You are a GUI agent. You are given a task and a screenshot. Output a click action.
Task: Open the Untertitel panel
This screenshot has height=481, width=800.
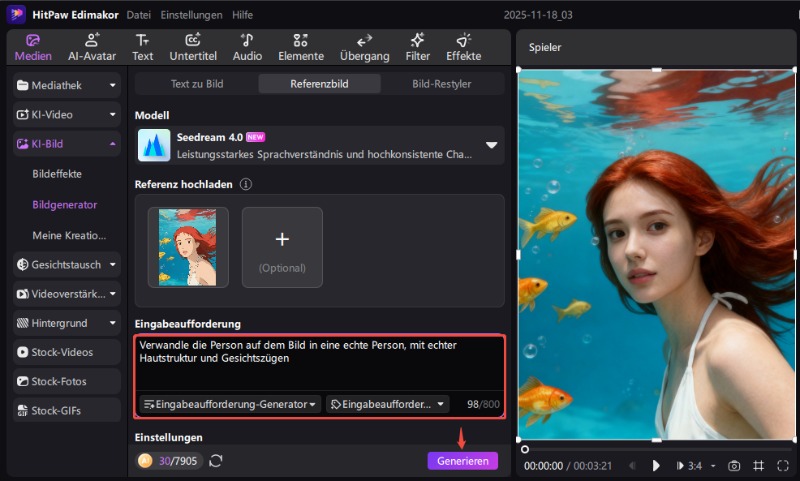point(193,47)
